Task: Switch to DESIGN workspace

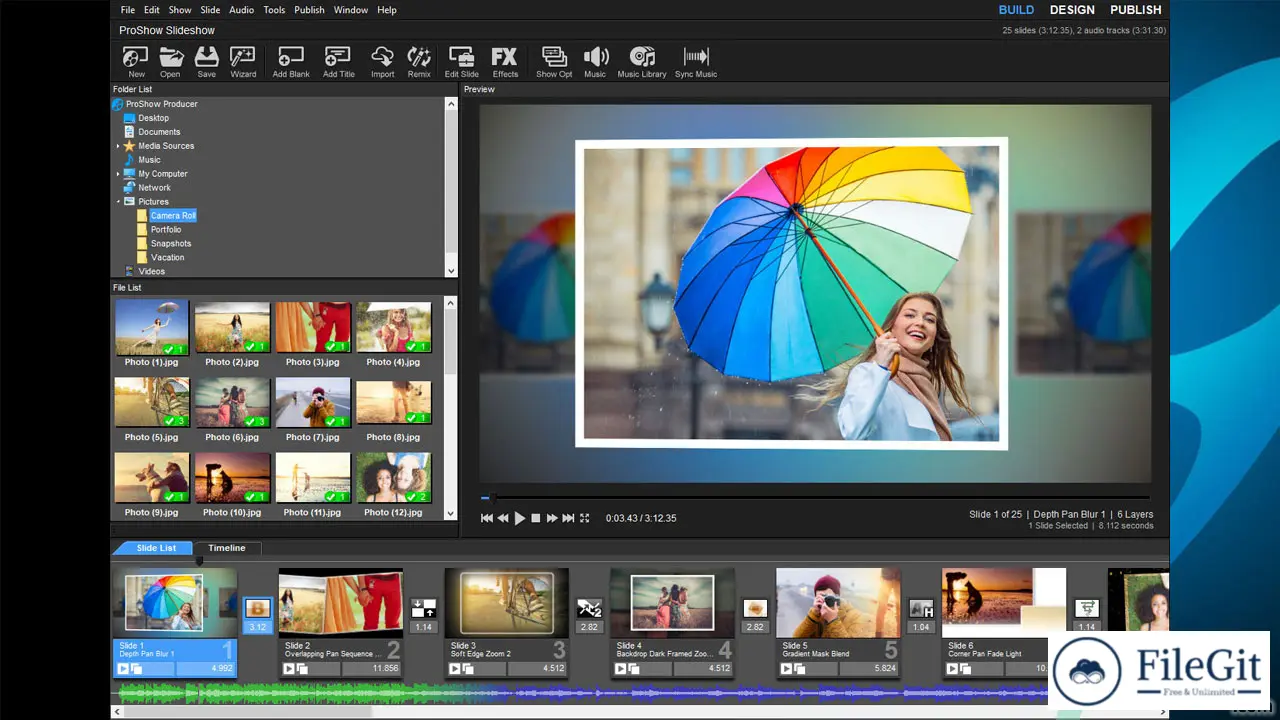Action: (x=1072, y=10)
